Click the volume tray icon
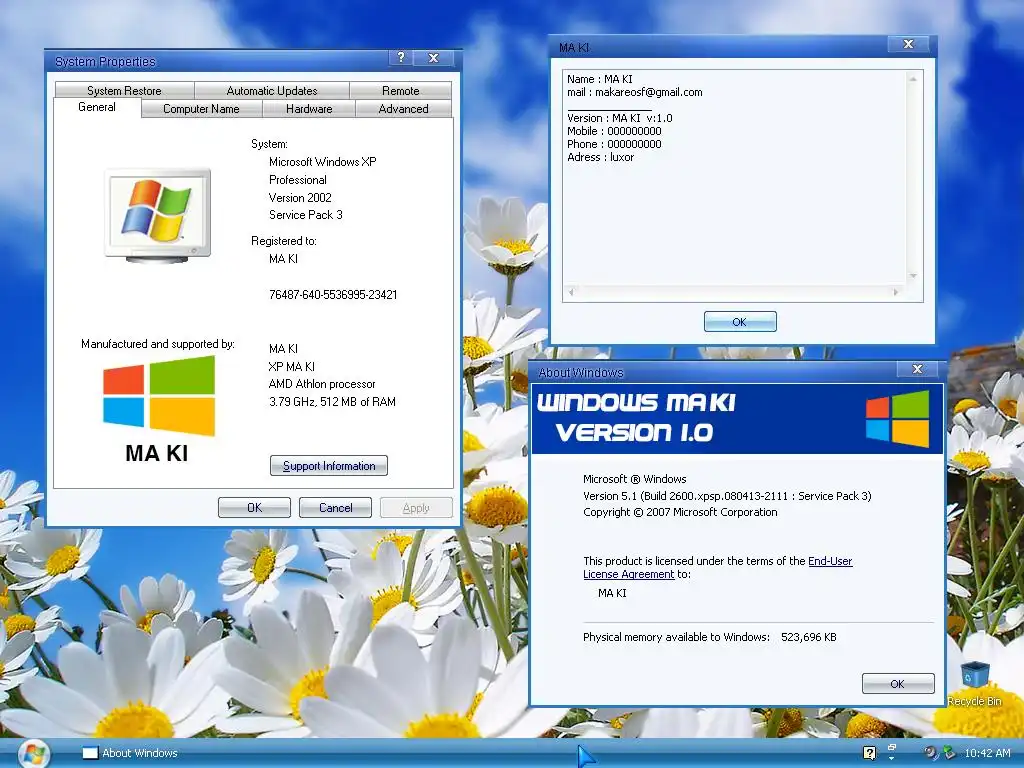This screenshot has height=768, width=1024. [931, 753]
